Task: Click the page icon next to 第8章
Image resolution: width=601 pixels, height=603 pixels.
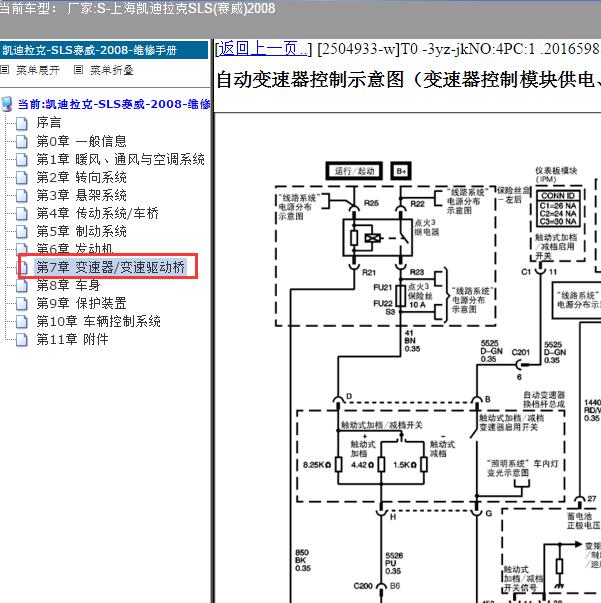Action: tap(22, 285)
